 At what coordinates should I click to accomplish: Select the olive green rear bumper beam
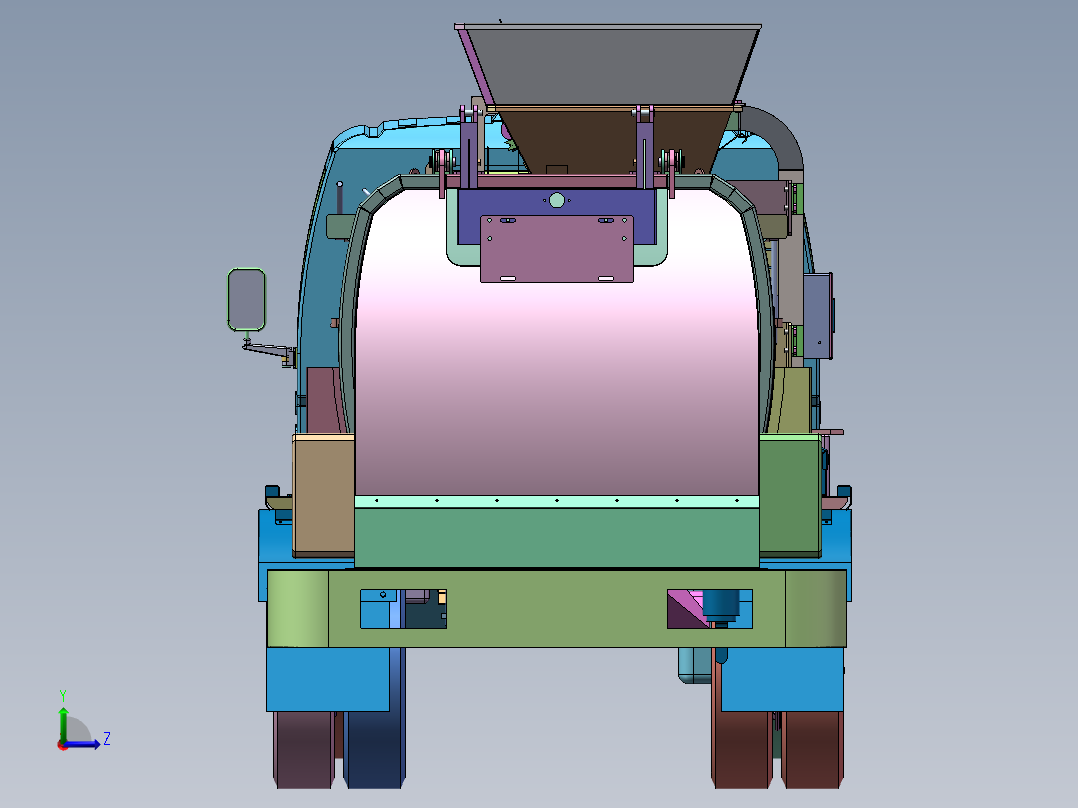(557, 609)
